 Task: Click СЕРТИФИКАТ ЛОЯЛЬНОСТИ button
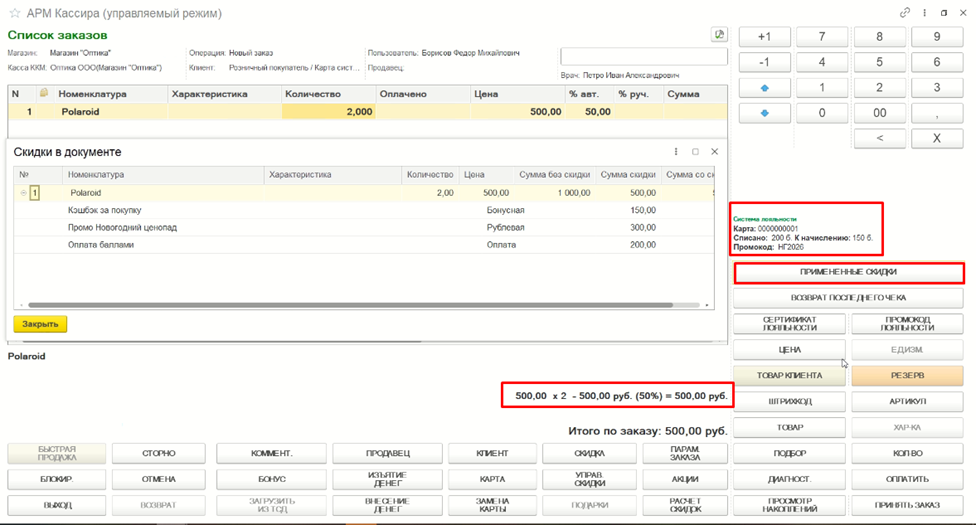(x=789, y=324)
